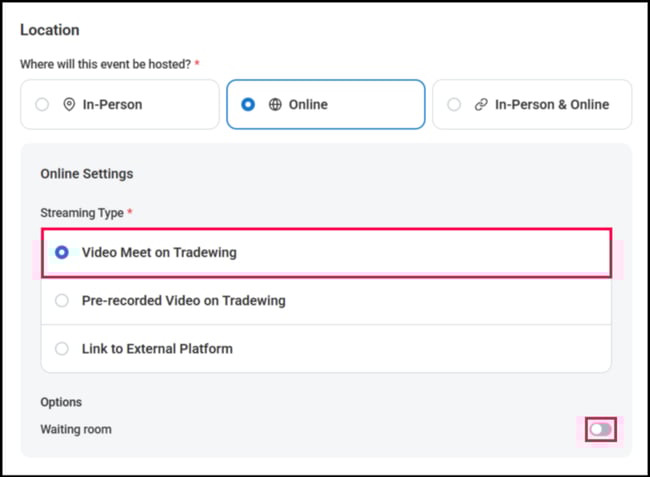Choose the In-Person & Online radio circle

tap(454, 104)
